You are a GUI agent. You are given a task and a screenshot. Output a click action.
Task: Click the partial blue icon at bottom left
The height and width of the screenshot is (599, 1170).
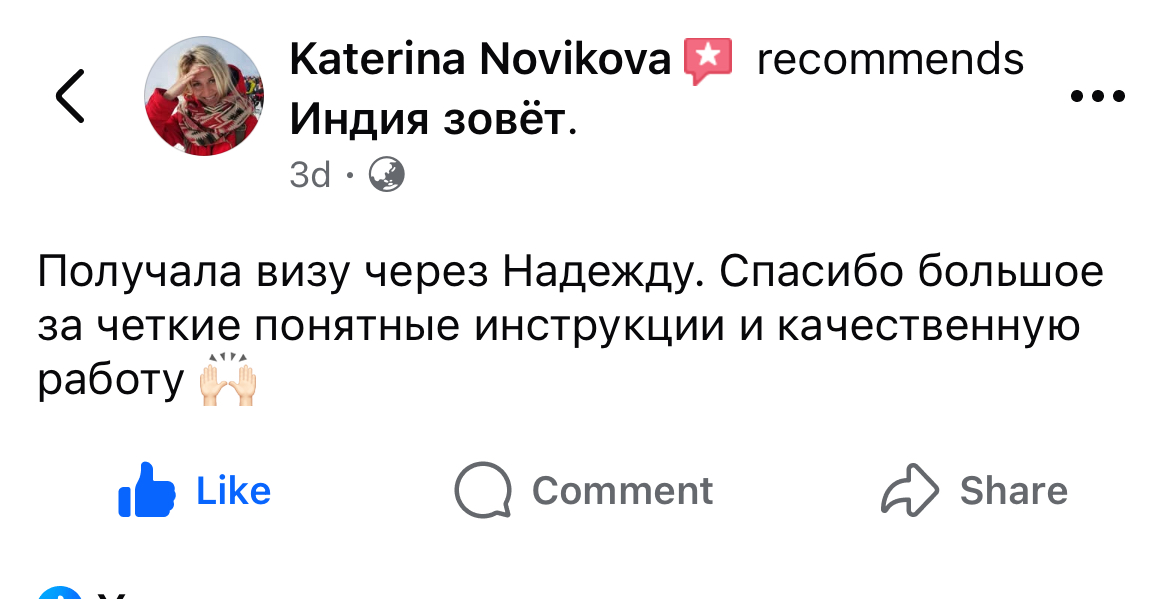point(60,593)
